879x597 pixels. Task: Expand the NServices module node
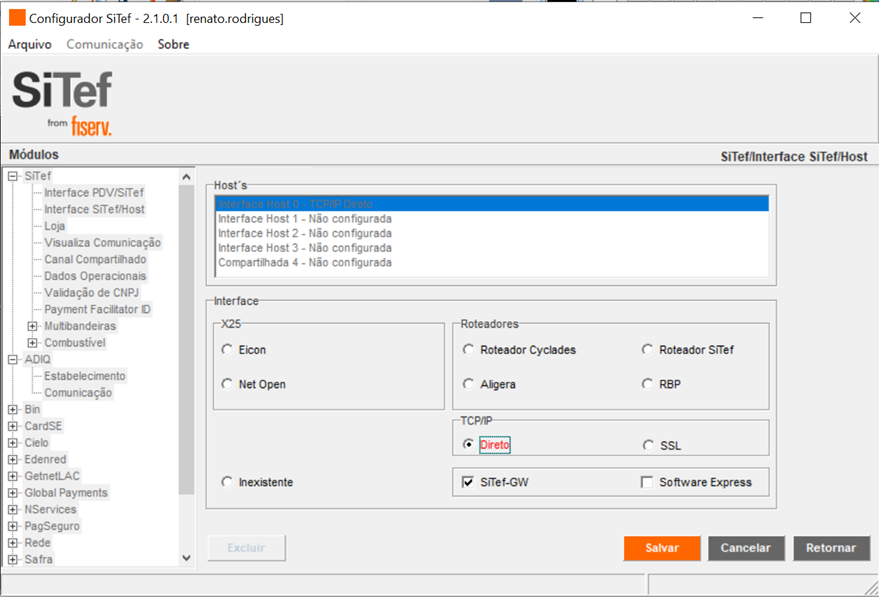tap(13, 510)
